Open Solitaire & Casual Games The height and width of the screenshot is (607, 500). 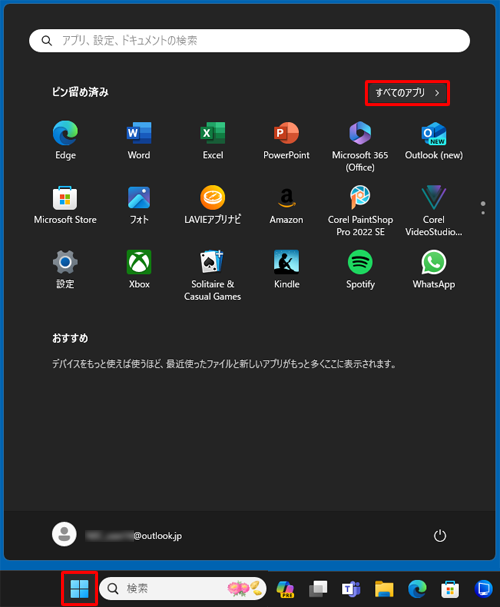coord(212,276)
